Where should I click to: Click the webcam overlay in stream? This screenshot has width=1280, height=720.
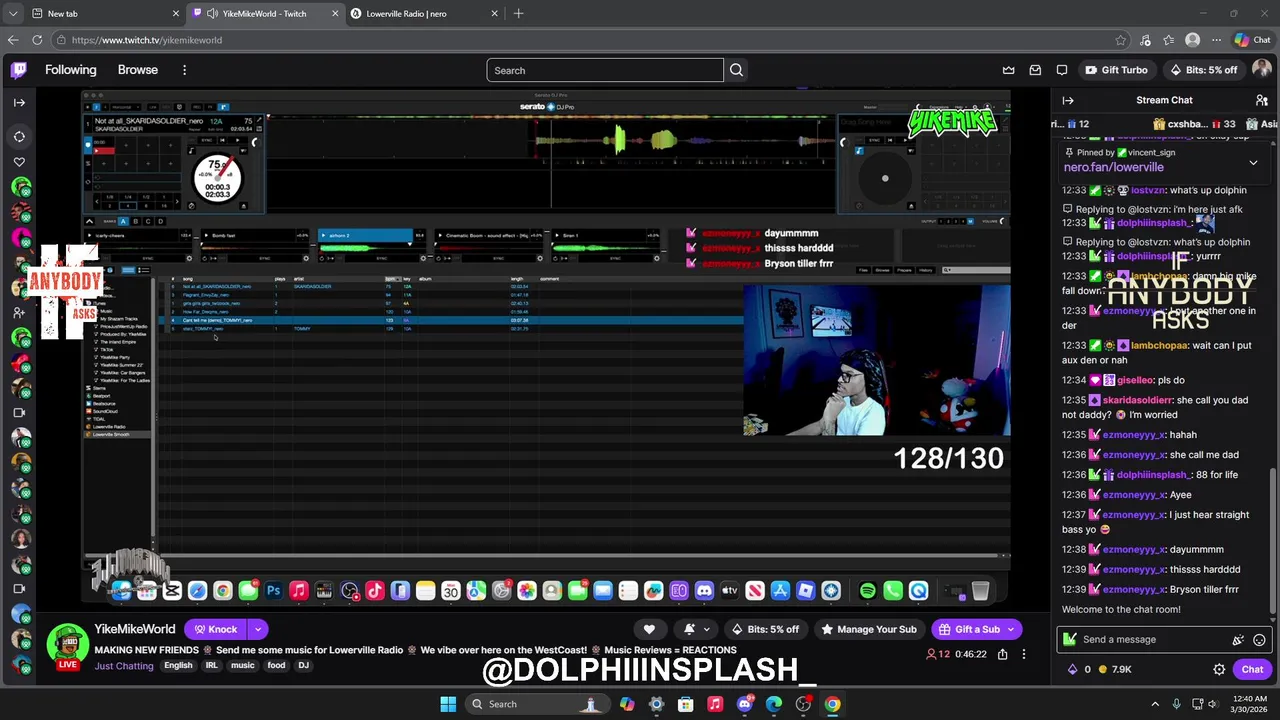(x=876, y=361)
